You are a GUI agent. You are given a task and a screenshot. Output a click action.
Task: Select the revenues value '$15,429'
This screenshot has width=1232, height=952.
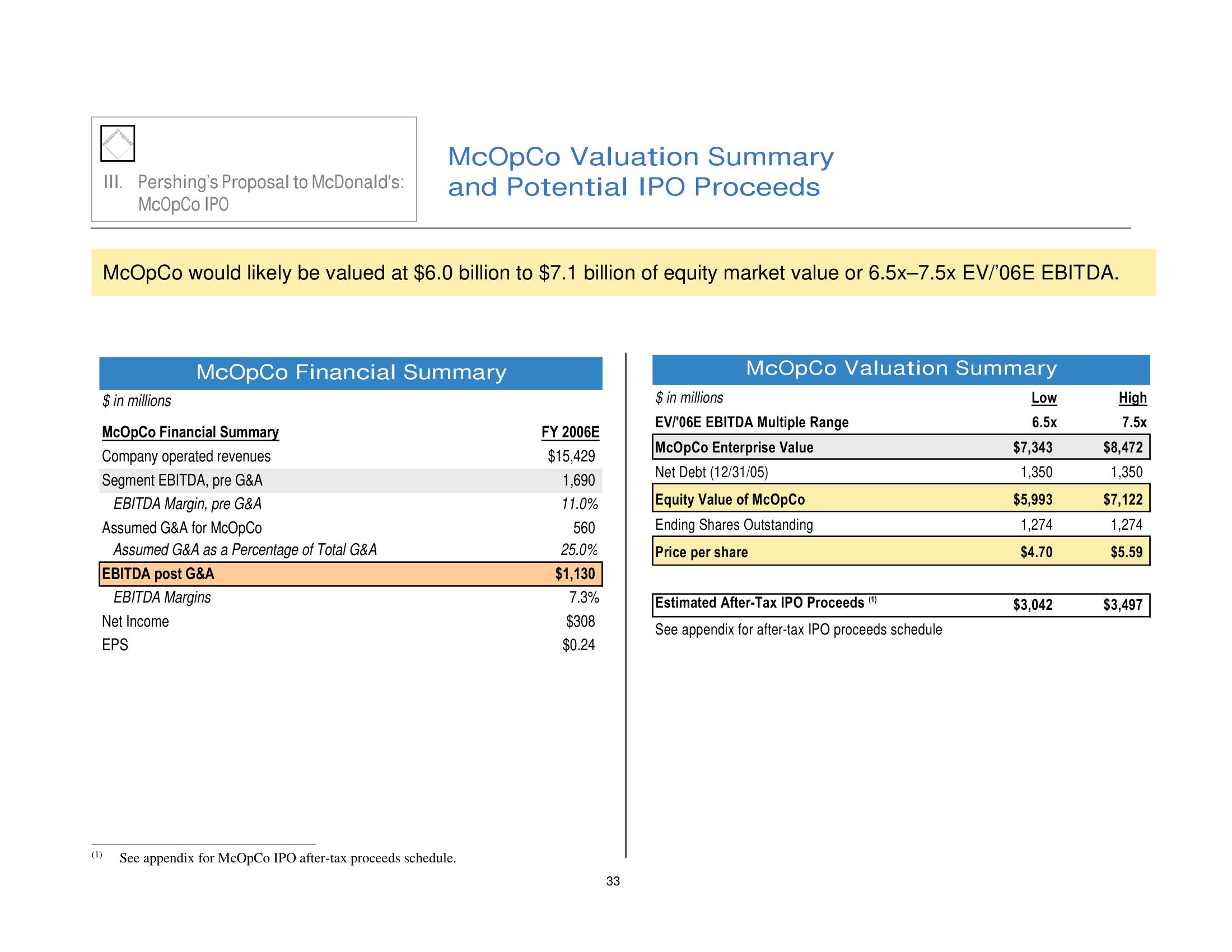[571, 456]
